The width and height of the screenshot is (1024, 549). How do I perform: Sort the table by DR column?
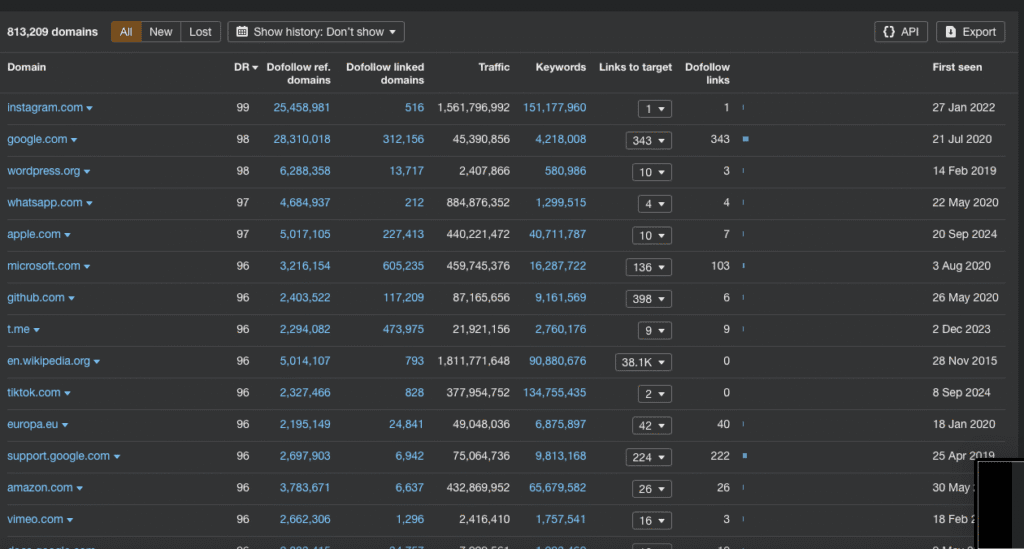coord(241,67)
